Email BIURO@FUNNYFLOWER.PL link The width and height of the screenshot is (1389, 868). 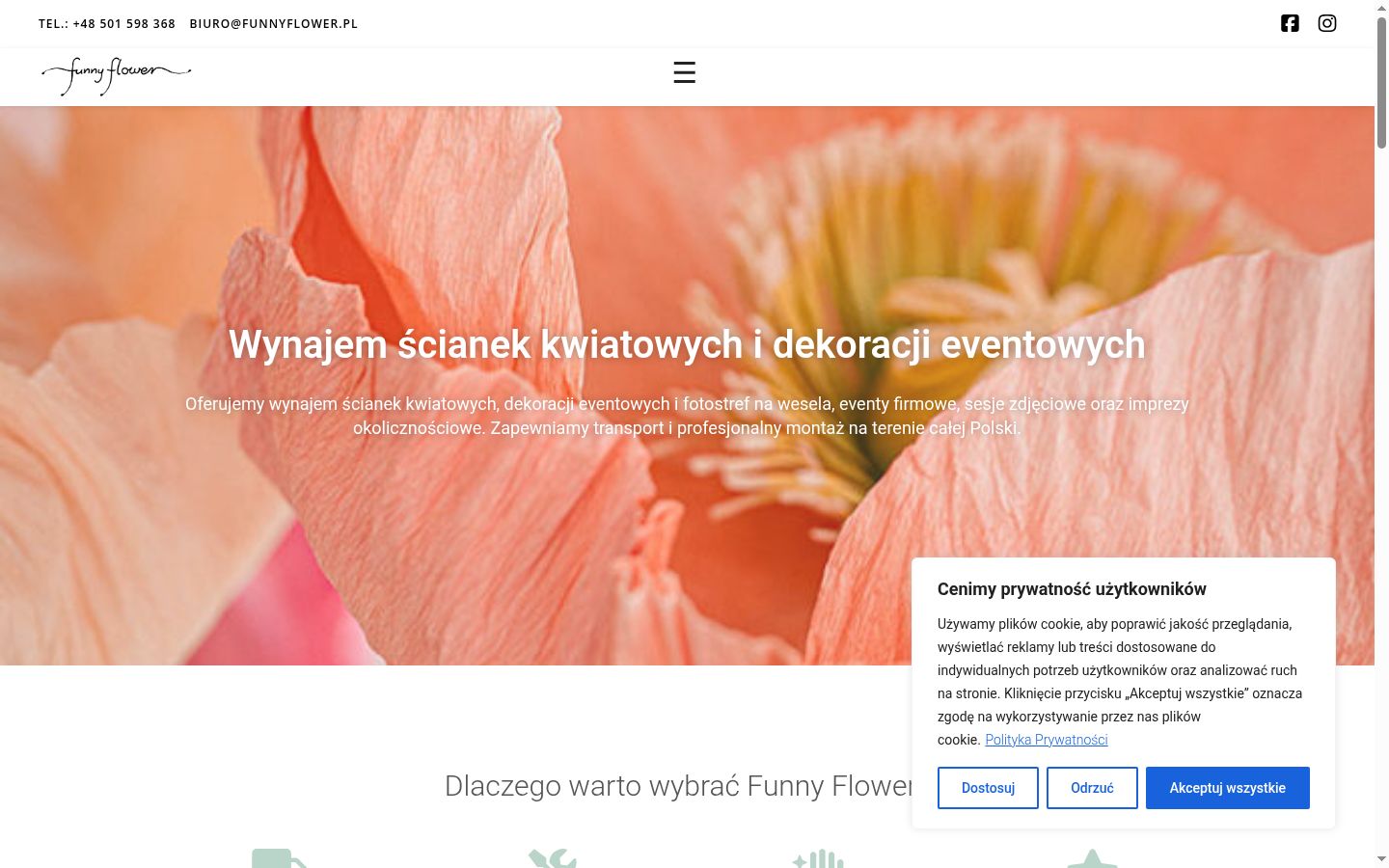coord(274,23)
